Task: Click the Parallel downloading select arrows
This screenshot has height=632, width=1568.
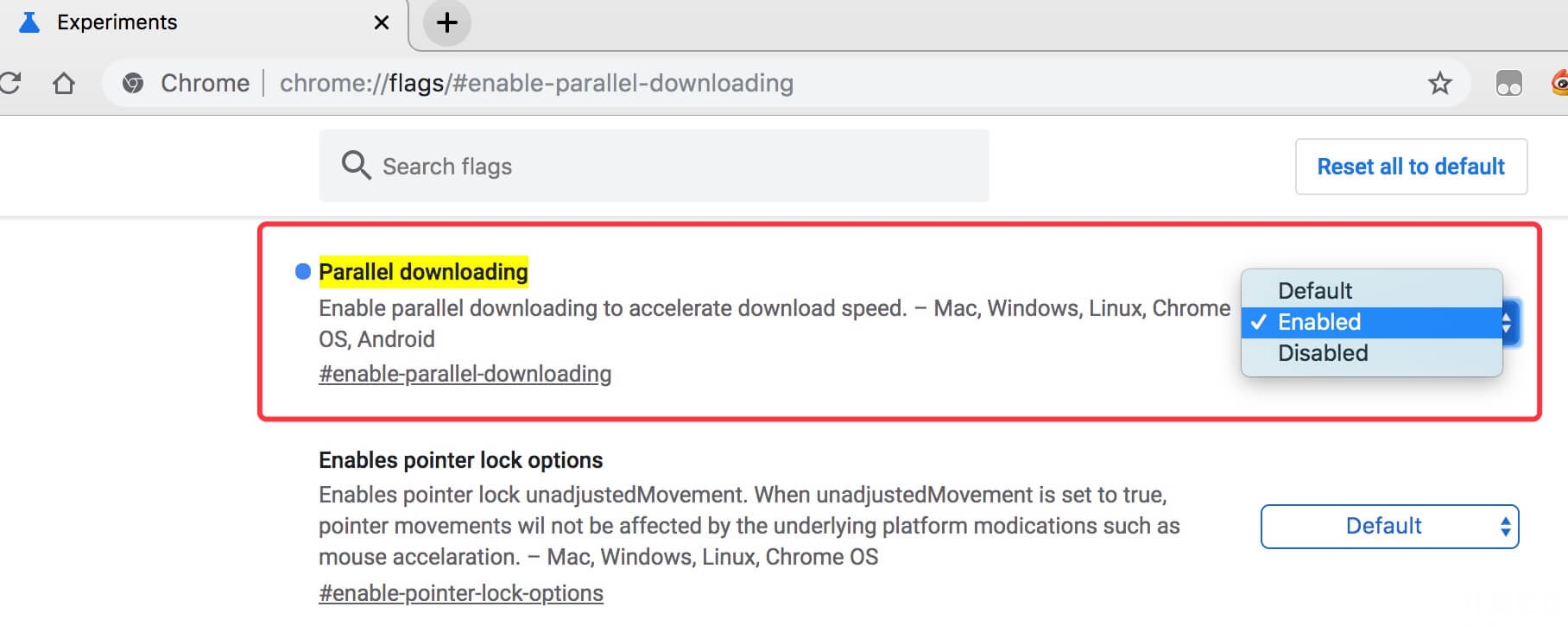Action: point(1508,323)
